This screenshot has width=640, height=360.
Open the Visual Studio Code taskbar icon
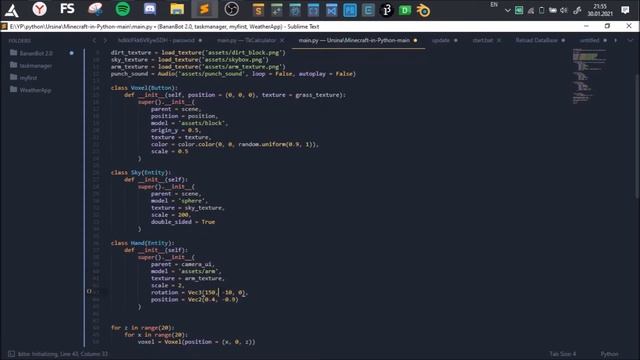pyautogui.click(x=331, y=10)
